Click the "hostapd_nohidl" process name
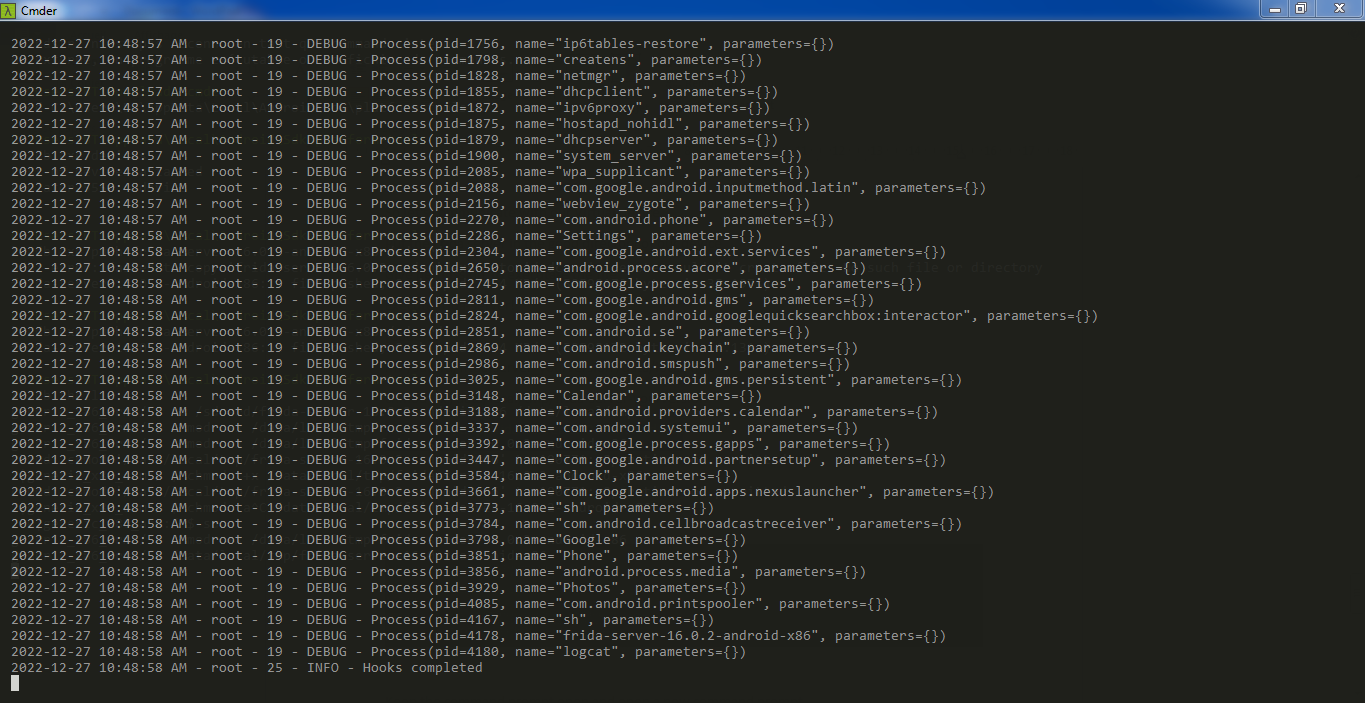Viewport: 1365px width, 703px height. (619, 124)
